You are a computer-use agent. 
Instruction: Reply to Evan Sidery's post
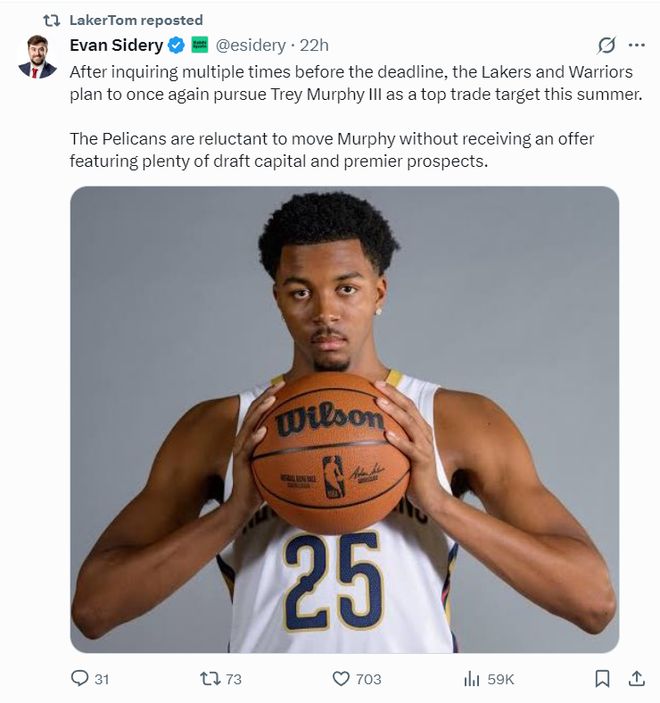[x=81, y=678]
